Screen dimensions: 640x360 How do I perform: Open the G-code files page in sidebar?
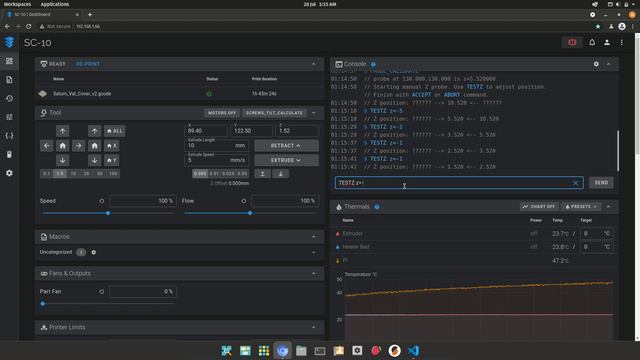point(9,80)
